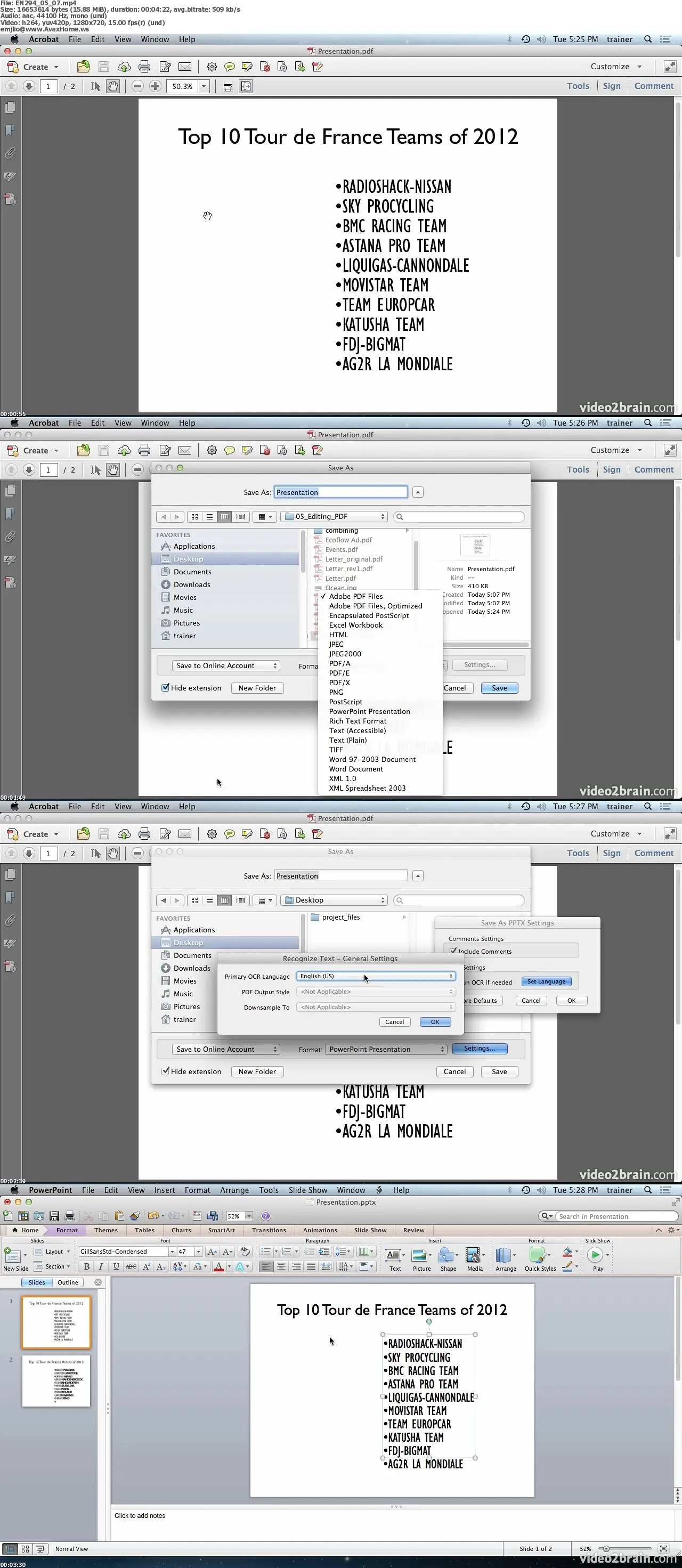Open the Desktop location popup in Save As

(x=334, y=900)
